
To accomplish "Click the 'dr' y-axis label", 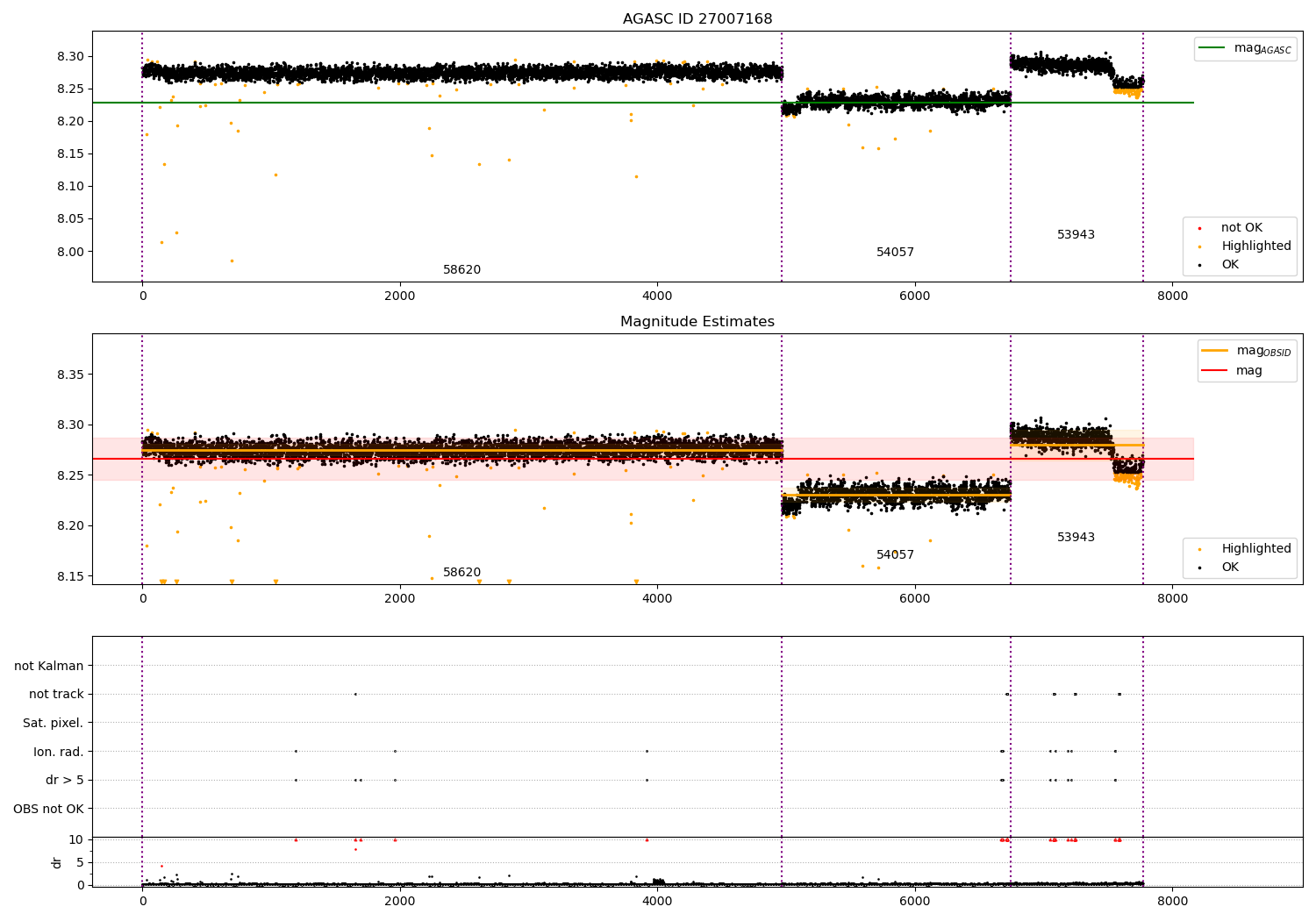I will pyautogui.click(x=57, y=862).
